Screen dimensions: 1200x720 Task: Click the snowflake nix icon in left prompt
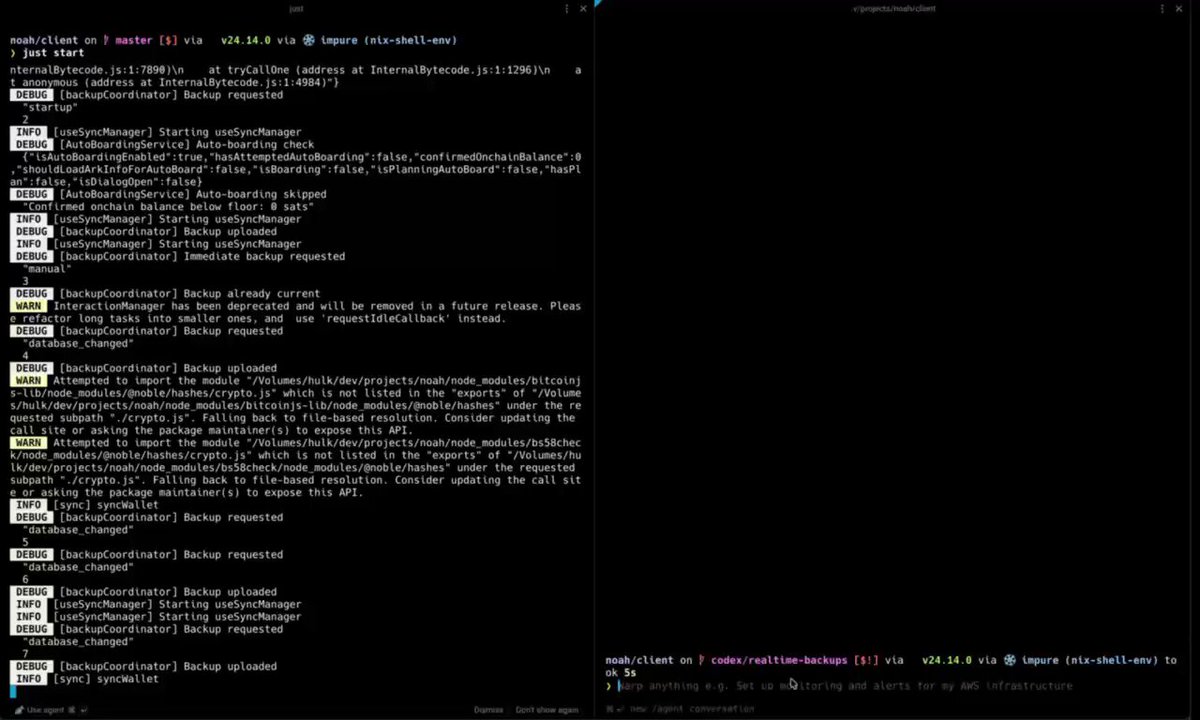tap(309, 40)
